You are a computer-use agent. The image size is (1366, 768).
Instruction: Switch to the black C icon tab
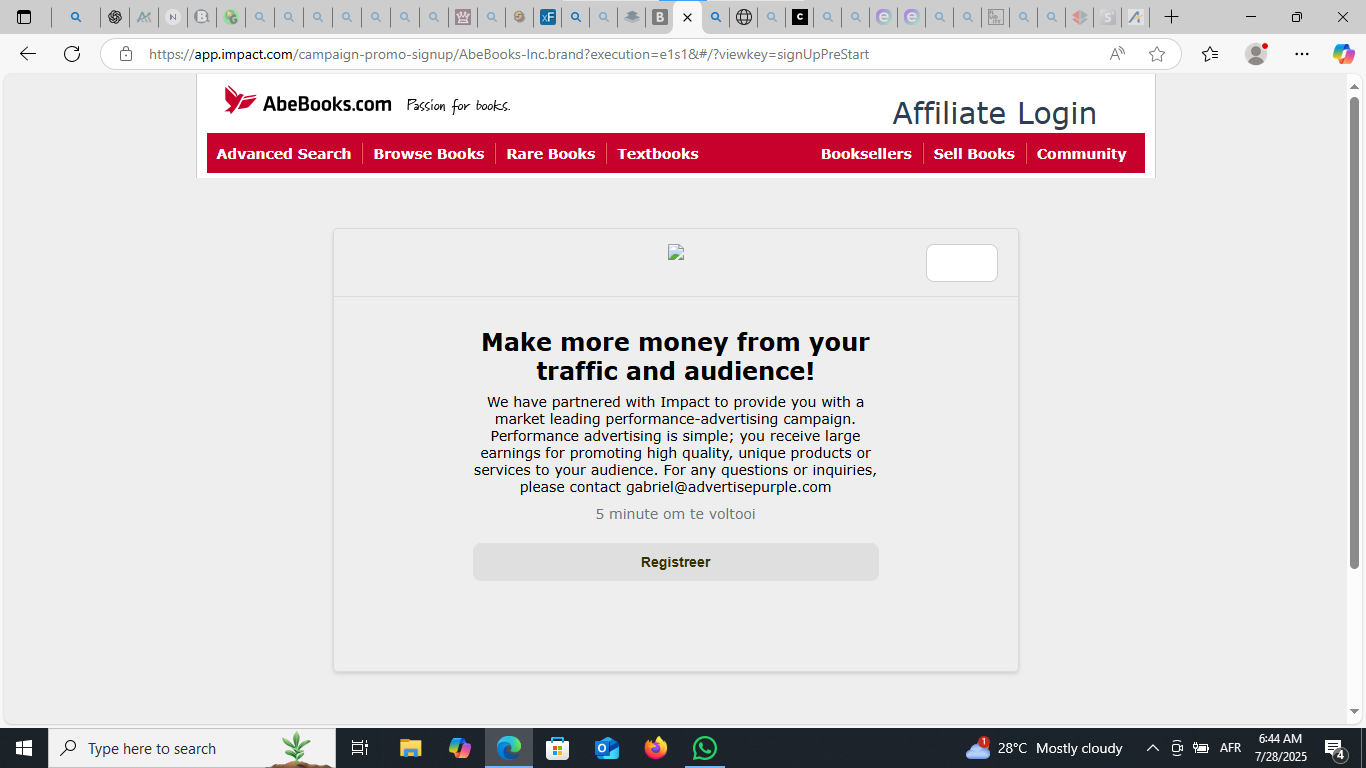pos(799,17)
